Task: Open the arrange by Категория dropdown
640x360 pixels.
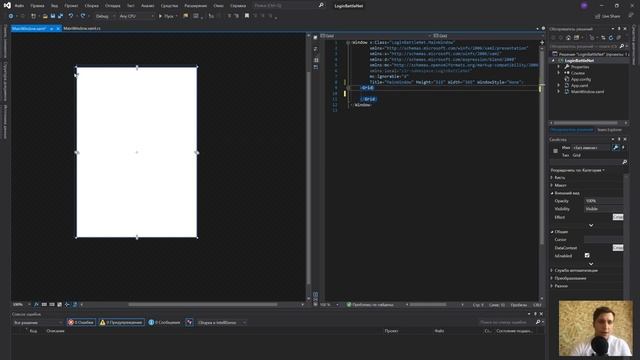Action: tap(578, 170)
